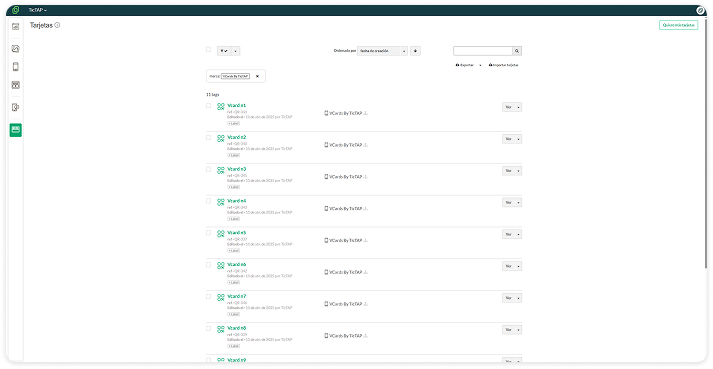713x369 pixels.
Task: Open the Ordenado por sort dropdown
Action: pos(382,51)
